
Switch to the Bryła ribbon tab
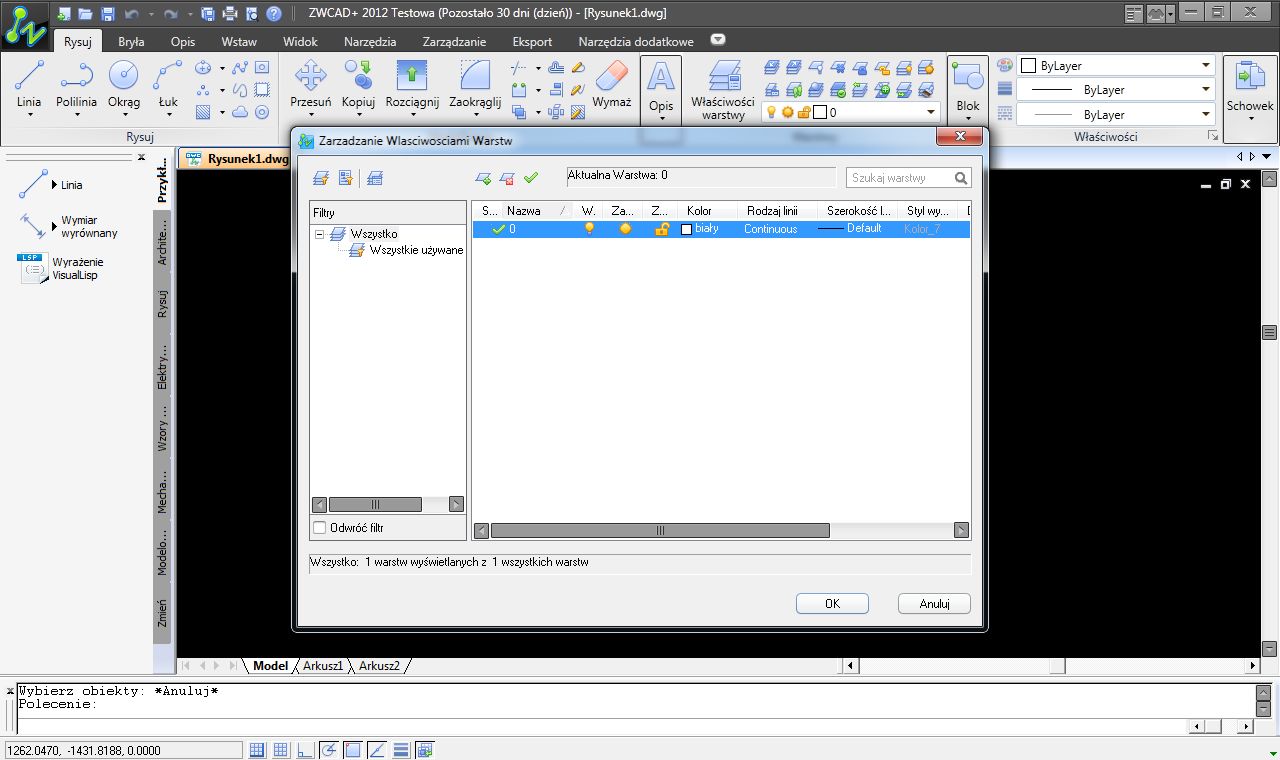[x=131, y=42]
